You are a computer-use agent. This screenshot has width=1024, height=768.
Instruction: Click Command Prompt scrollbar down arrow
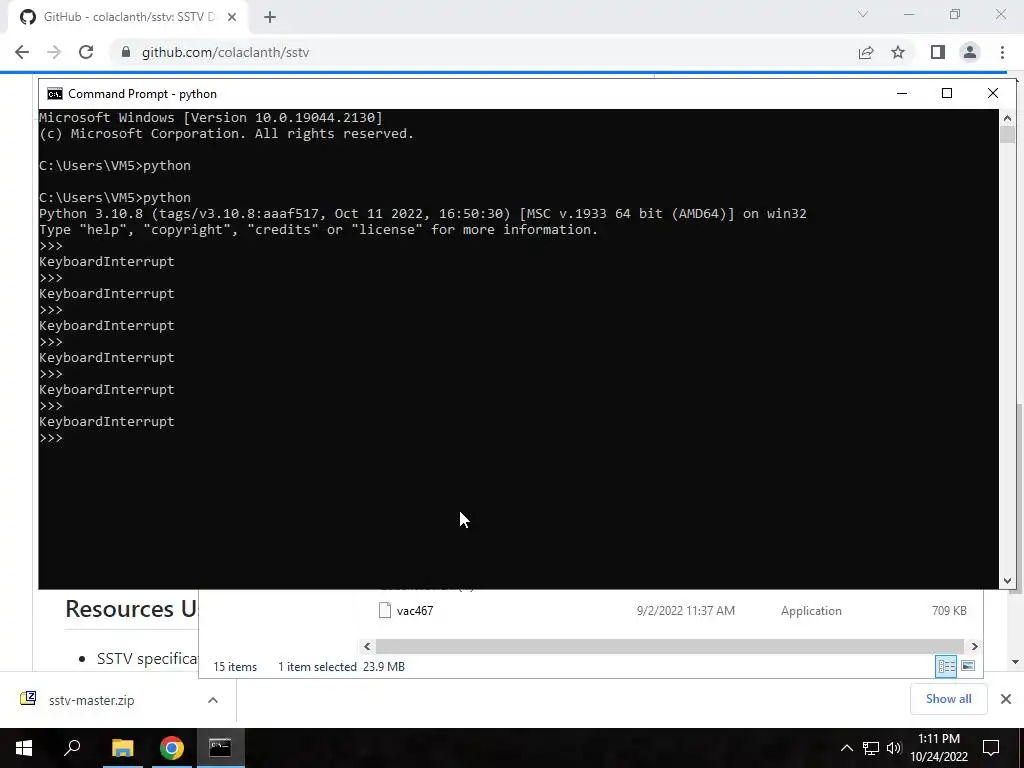point(1007,581)
